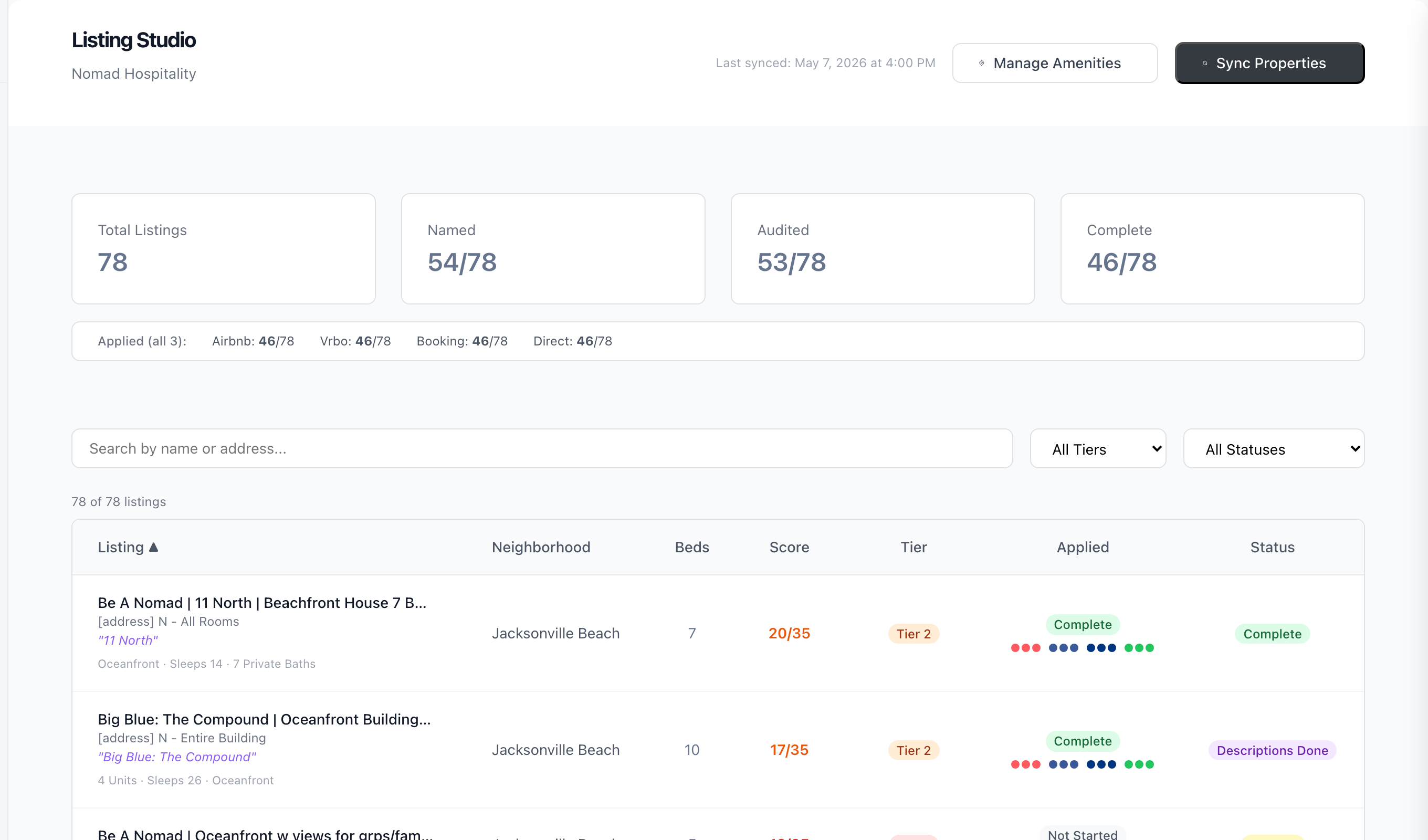Click the Descriptions Done status badge
1428x840 pixels.
point(1272,750)
